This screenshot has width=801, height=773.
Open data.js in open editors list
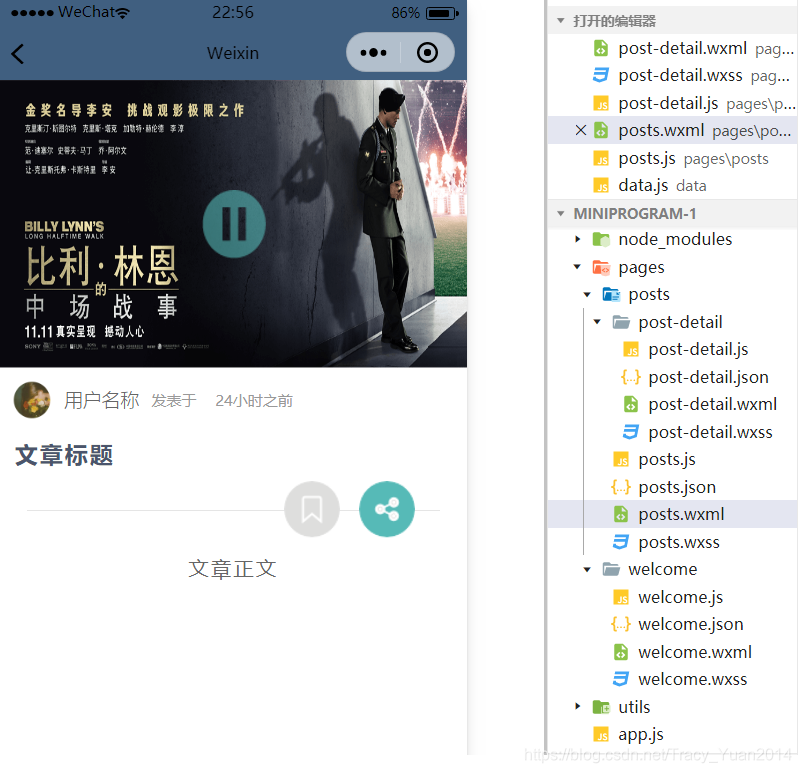pyautogui.click(x=672, y=185)
